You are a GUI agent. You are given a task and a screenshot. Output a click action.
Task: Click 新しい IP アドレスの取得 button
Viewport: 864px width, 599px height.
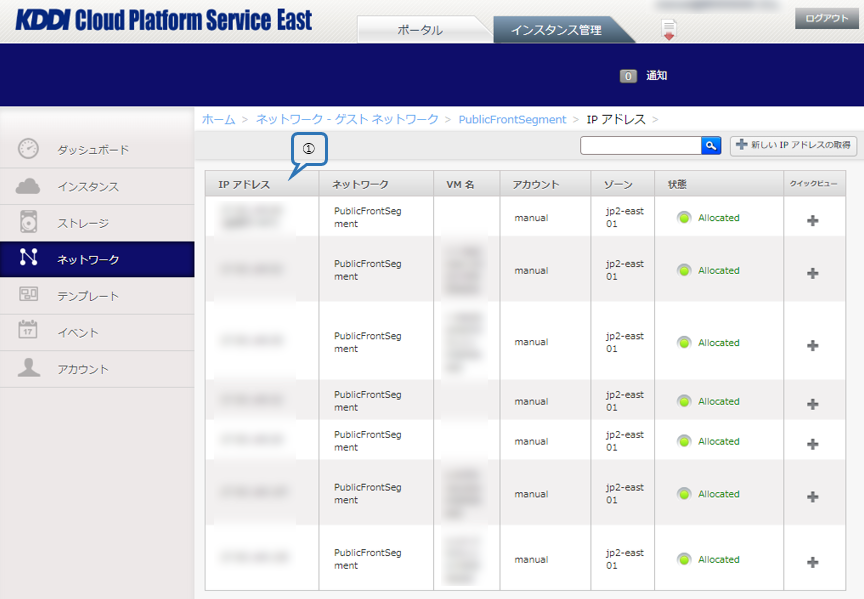coord(793,146)
